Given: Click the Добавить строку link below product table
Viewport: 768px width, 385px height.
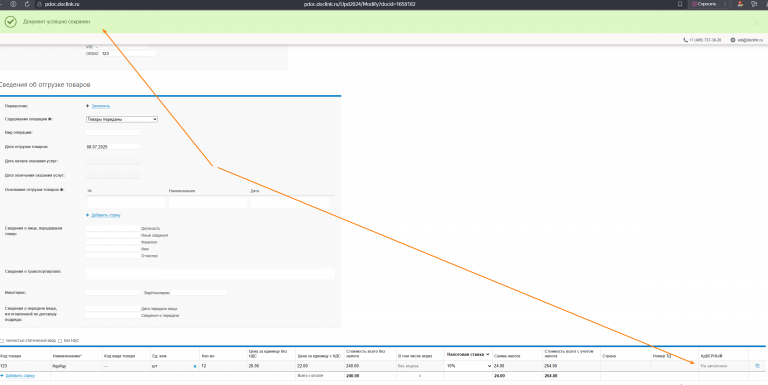Looking at the screenshot, I should (x=20, y=376).
